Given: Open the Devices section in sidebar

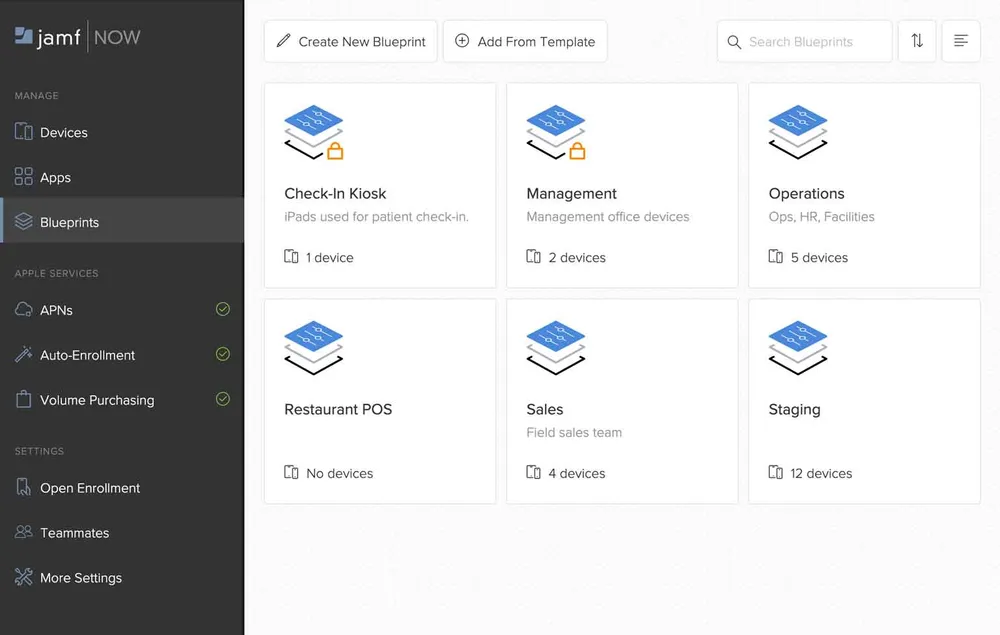Looking at the screenshot, I should pyautogui.click(x=64, y=133).
